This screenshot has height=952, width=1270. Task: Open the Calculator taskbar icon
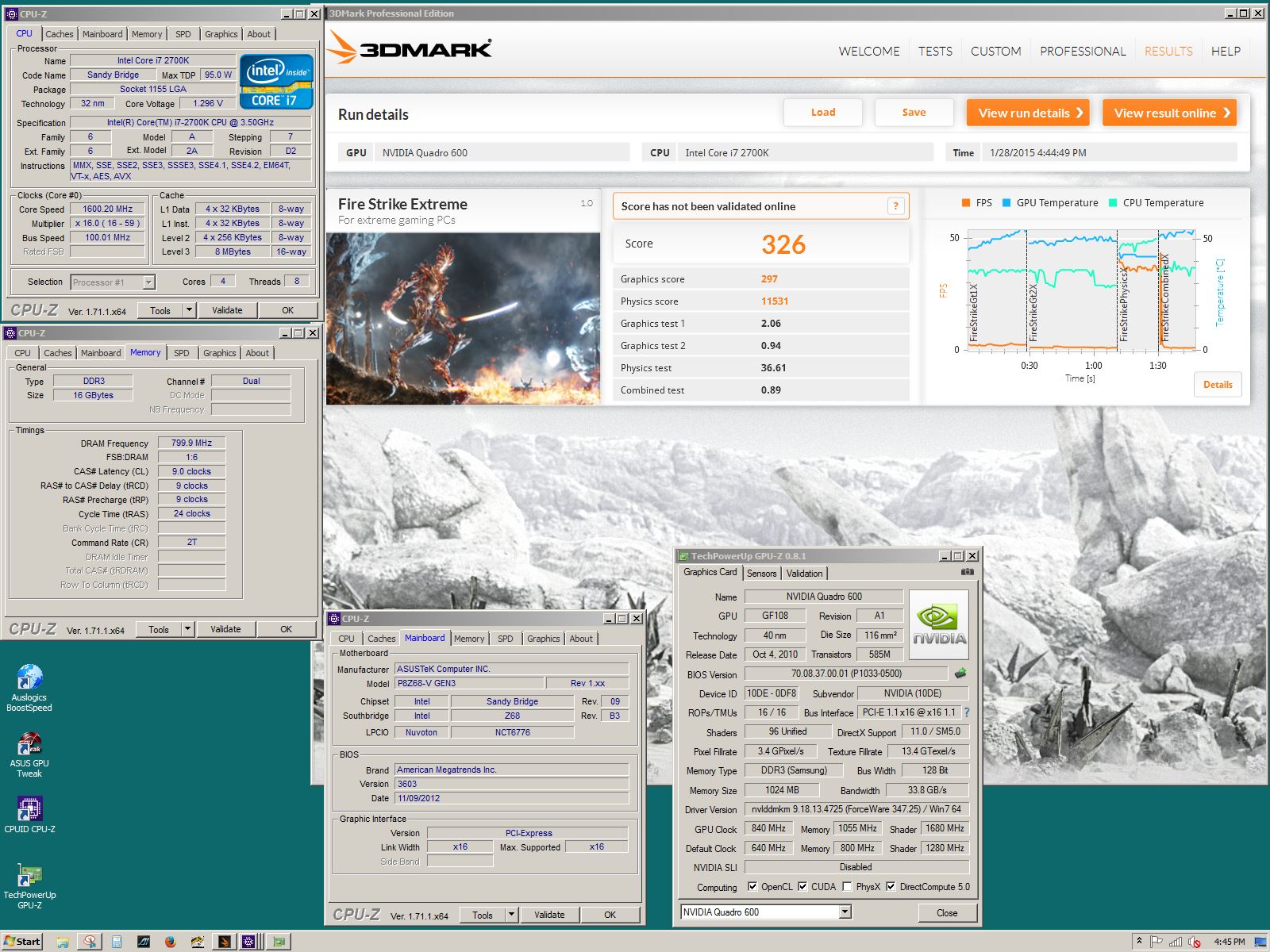click(x=117, y=942)
